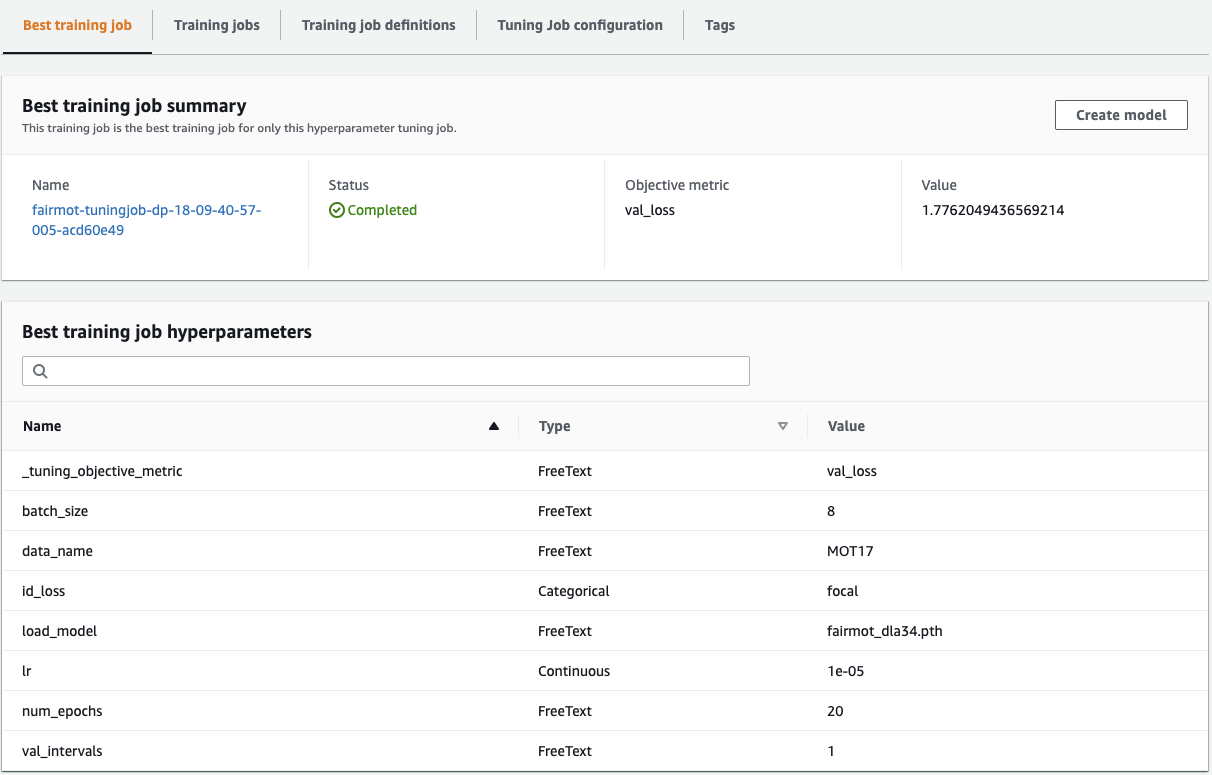Screen dimensions: 1212x775
Task: Switch to the Training jobs tab
Action: [216, 25]
